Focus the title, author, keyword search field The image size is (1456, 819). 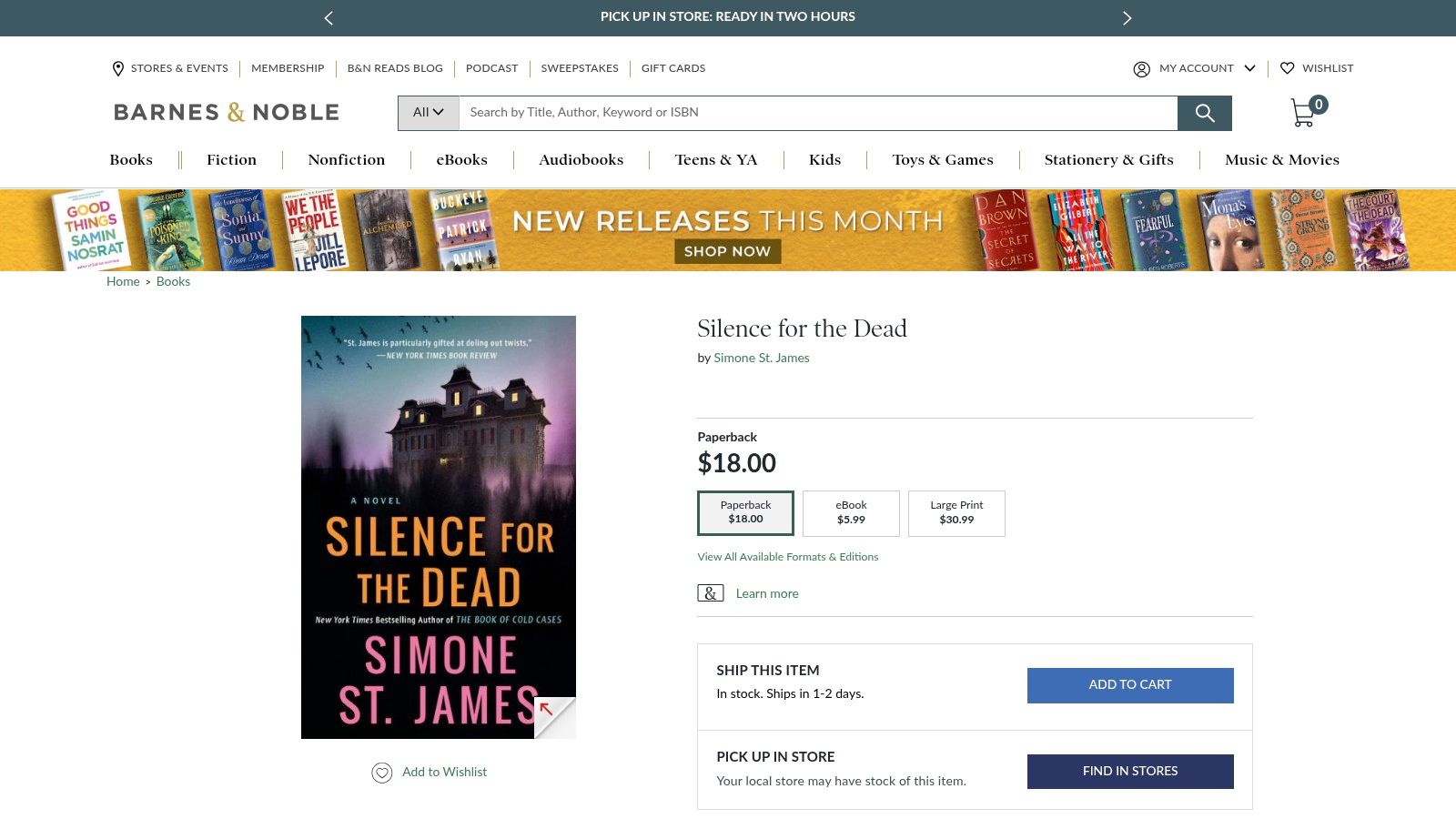pos(818,113)
